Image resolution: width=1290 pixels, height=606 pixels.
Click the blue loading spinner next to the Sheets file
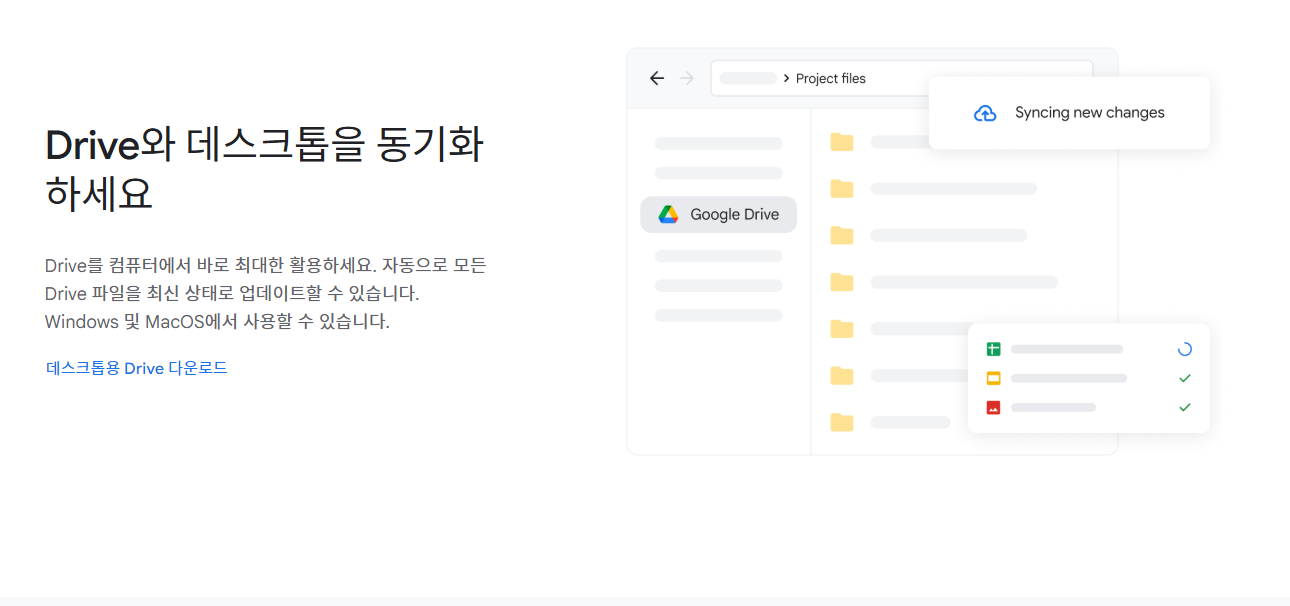click(1185, 349)
